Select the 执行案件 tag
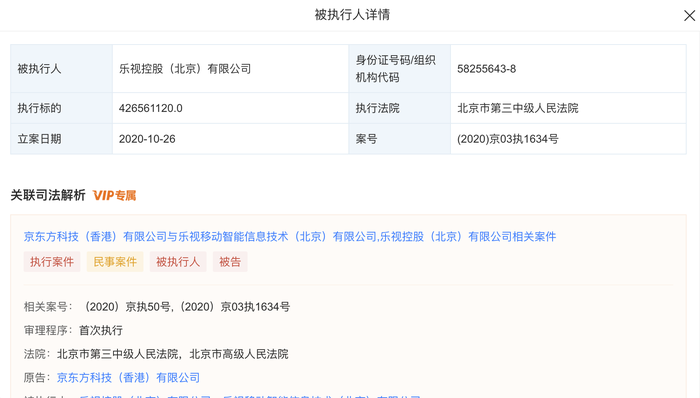This screenshot has width=700, height=398. 52,262
